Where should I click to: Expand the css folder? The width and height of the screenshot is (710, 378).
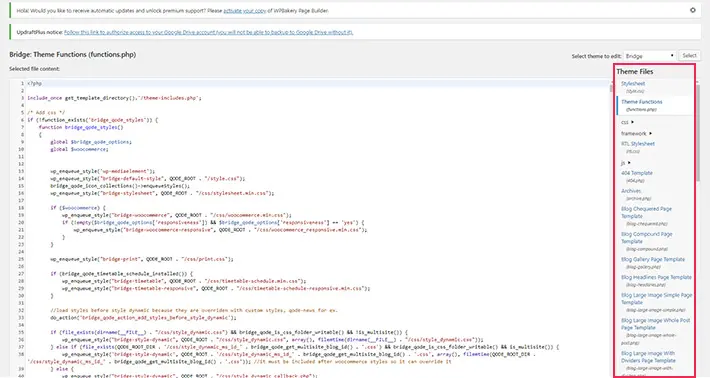pos(627,122)
